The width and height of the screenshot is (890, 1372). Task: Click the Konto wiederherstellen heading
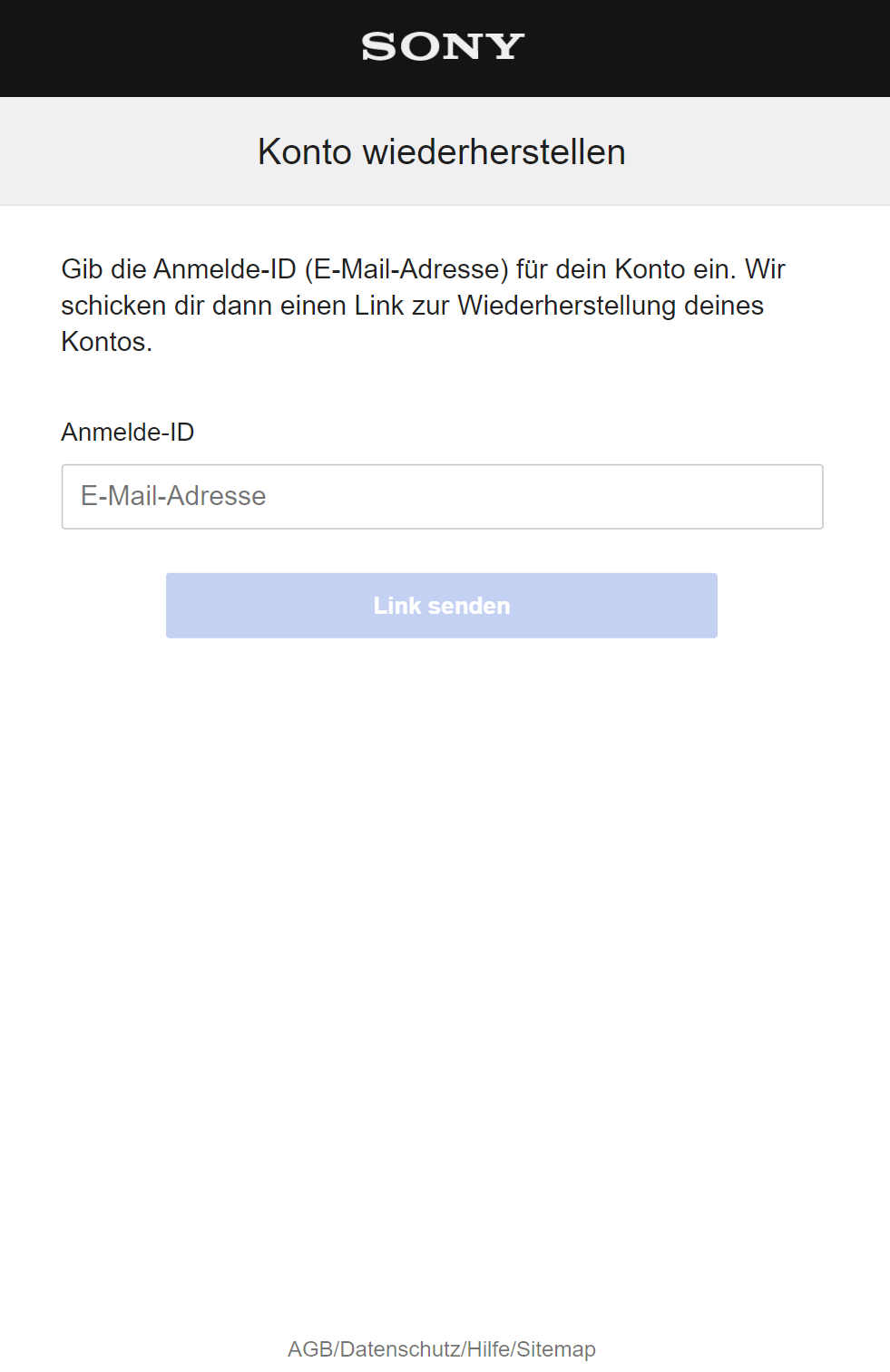pyautogui.click(x=442, y=152)
